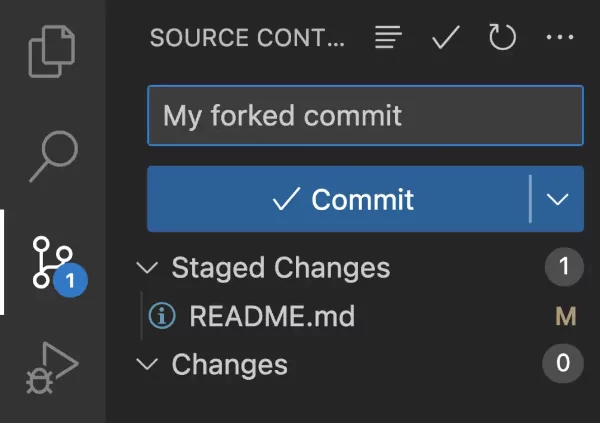Select the README.md staged file
Screen dimensions: 600x423
pyautogui.click(x=272, y=317)
